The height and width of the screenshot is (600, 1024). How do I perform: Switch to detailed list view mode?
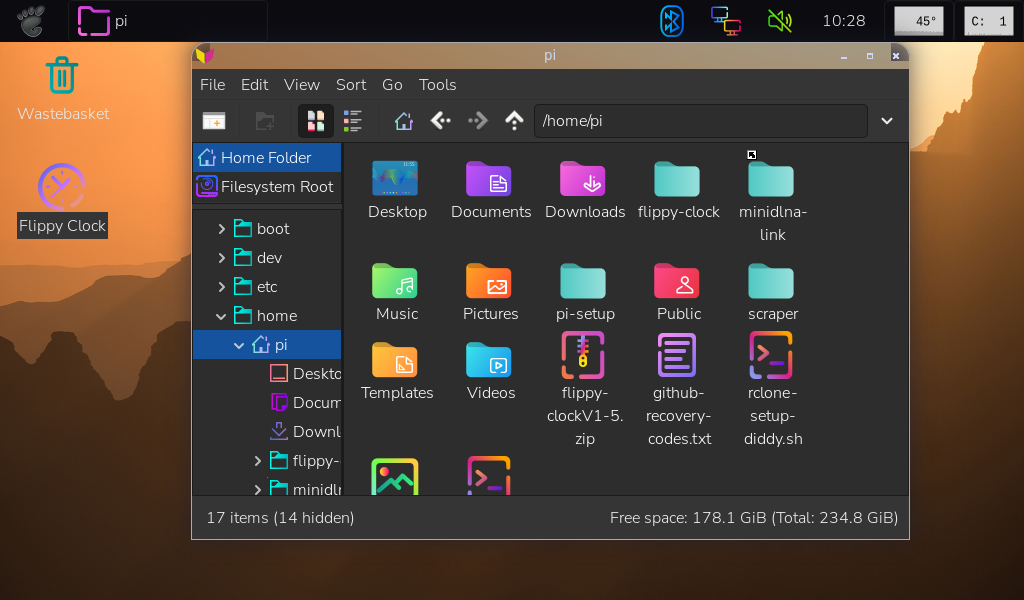(x=353, y=121)
